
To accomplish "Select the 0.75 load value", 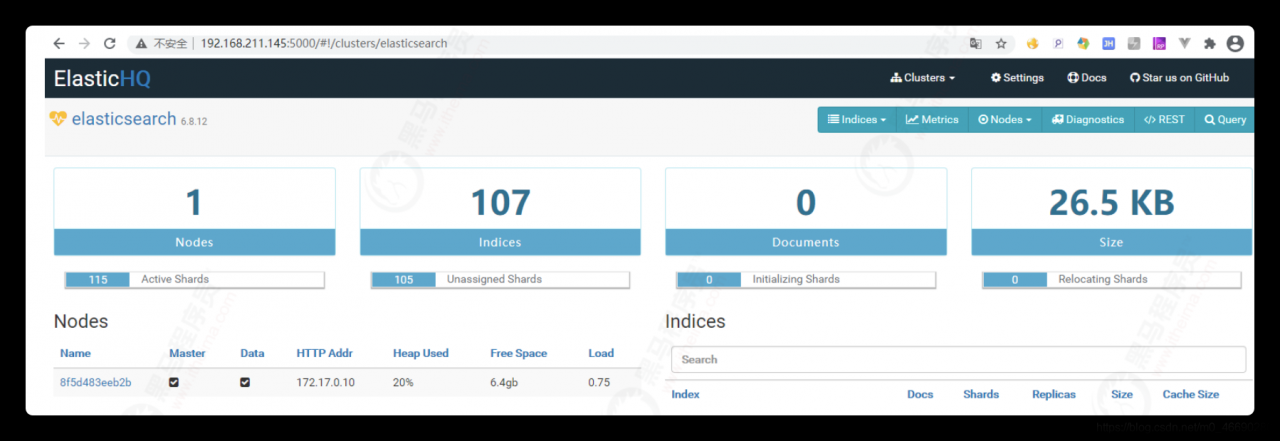I will 599,383.
